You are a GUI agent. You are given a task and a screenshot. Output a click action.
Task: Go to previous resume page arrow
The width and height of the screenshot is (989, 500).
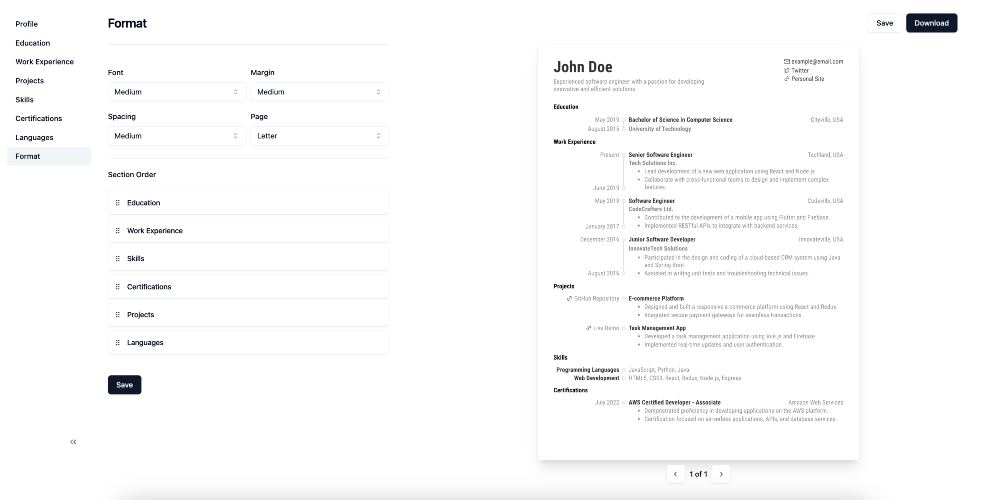click(676, 474)
